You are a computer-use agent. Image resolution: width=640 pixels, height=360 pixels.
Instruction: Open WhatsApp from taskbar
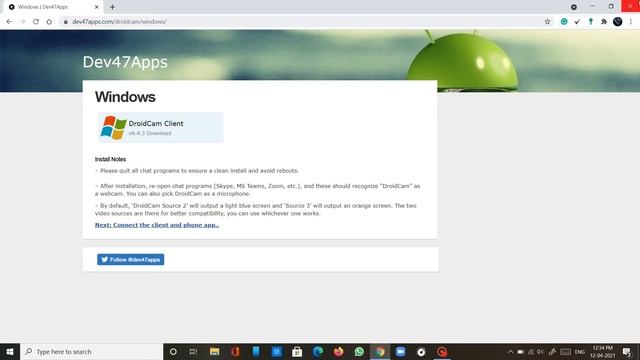point(359,351)
